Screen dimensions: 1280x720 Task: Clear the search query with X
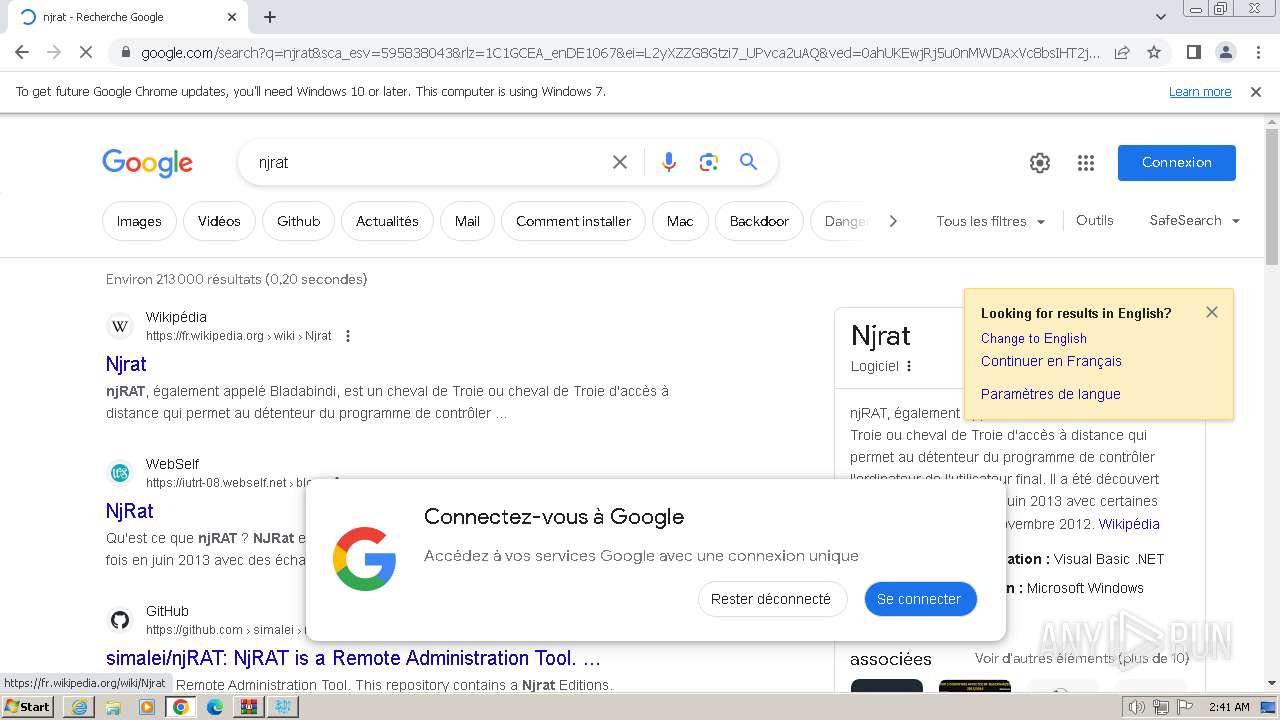pyautogui.click(x=620, y=162)
